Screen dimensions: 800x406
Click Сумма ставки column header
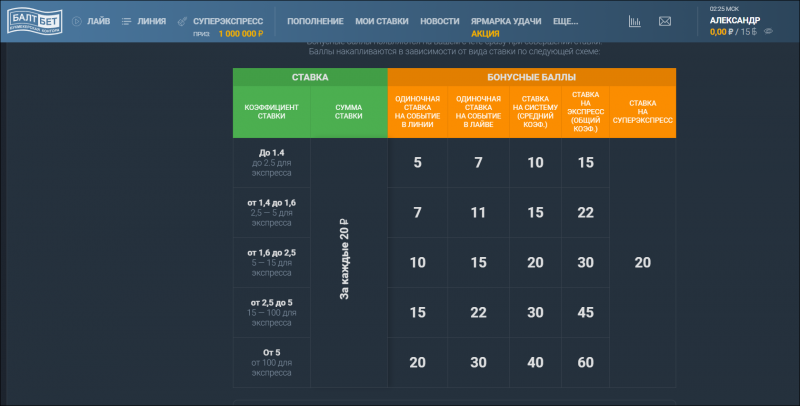click(x=349, y=112)
